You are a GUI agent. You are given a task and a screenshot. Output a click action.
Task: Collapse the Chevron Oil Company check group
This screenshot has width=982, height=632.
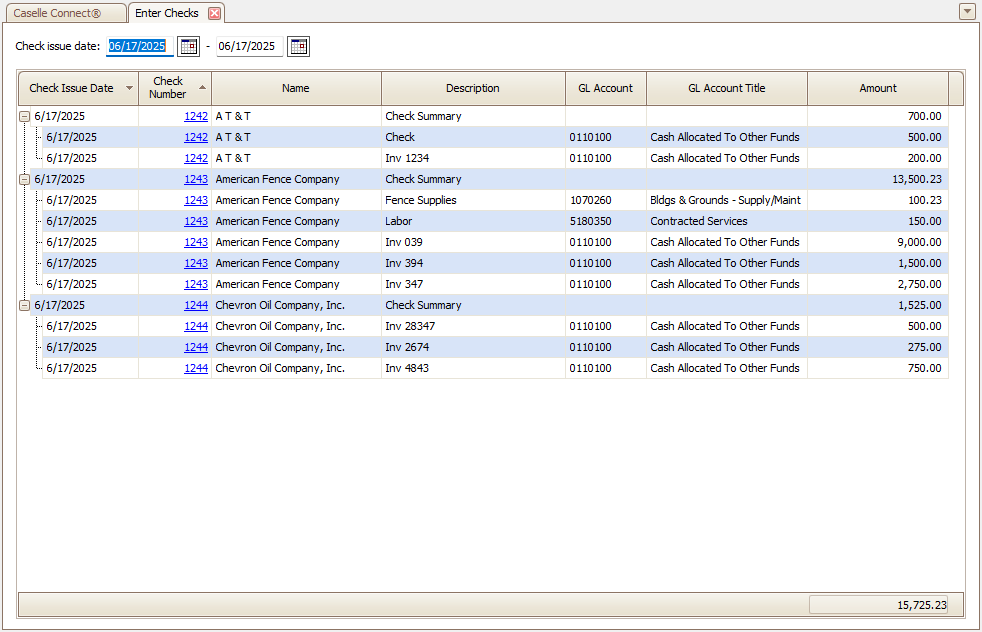click(x=25, y=306)
